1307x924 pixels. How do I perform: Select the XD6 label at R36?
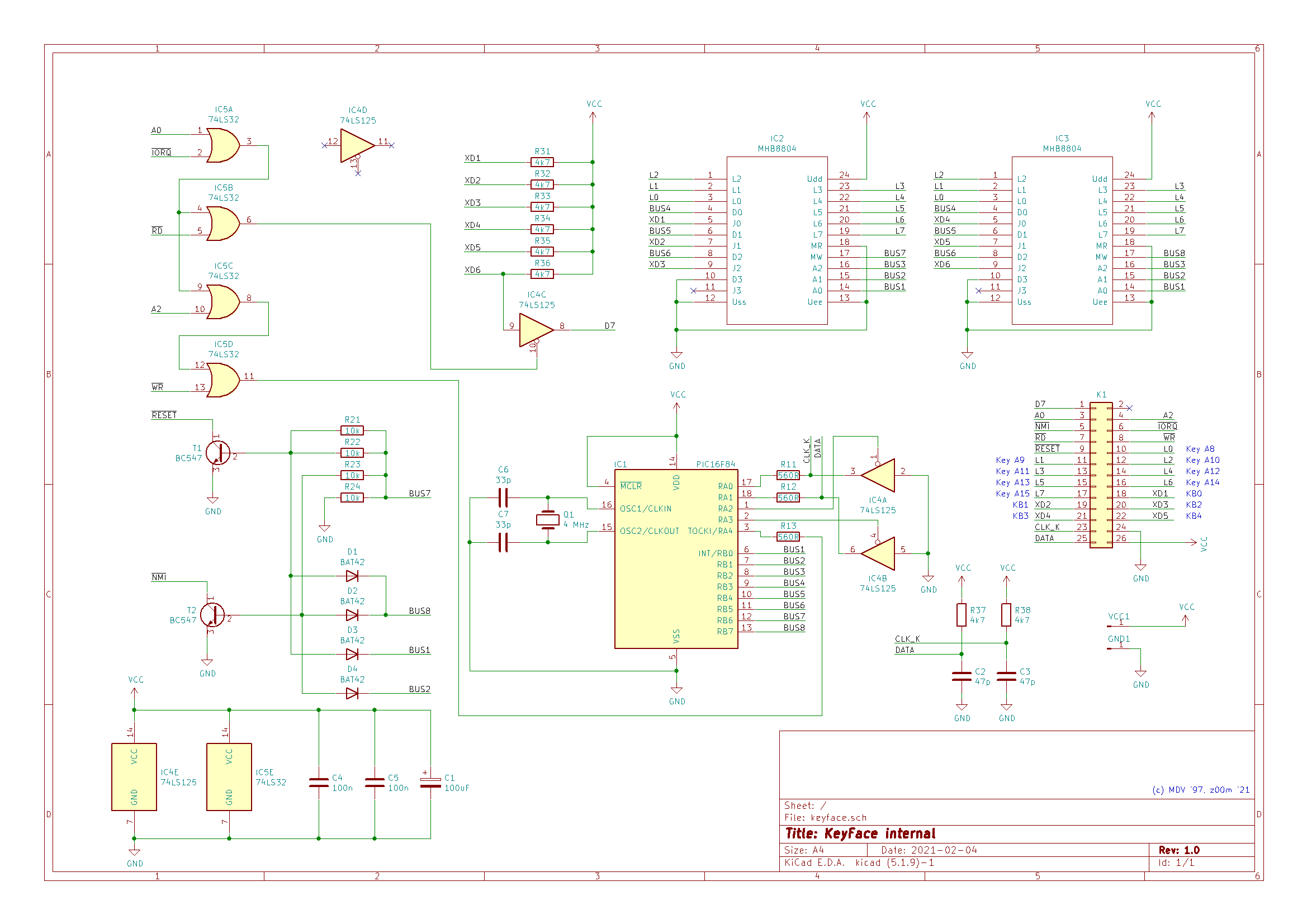pos(472,271)
